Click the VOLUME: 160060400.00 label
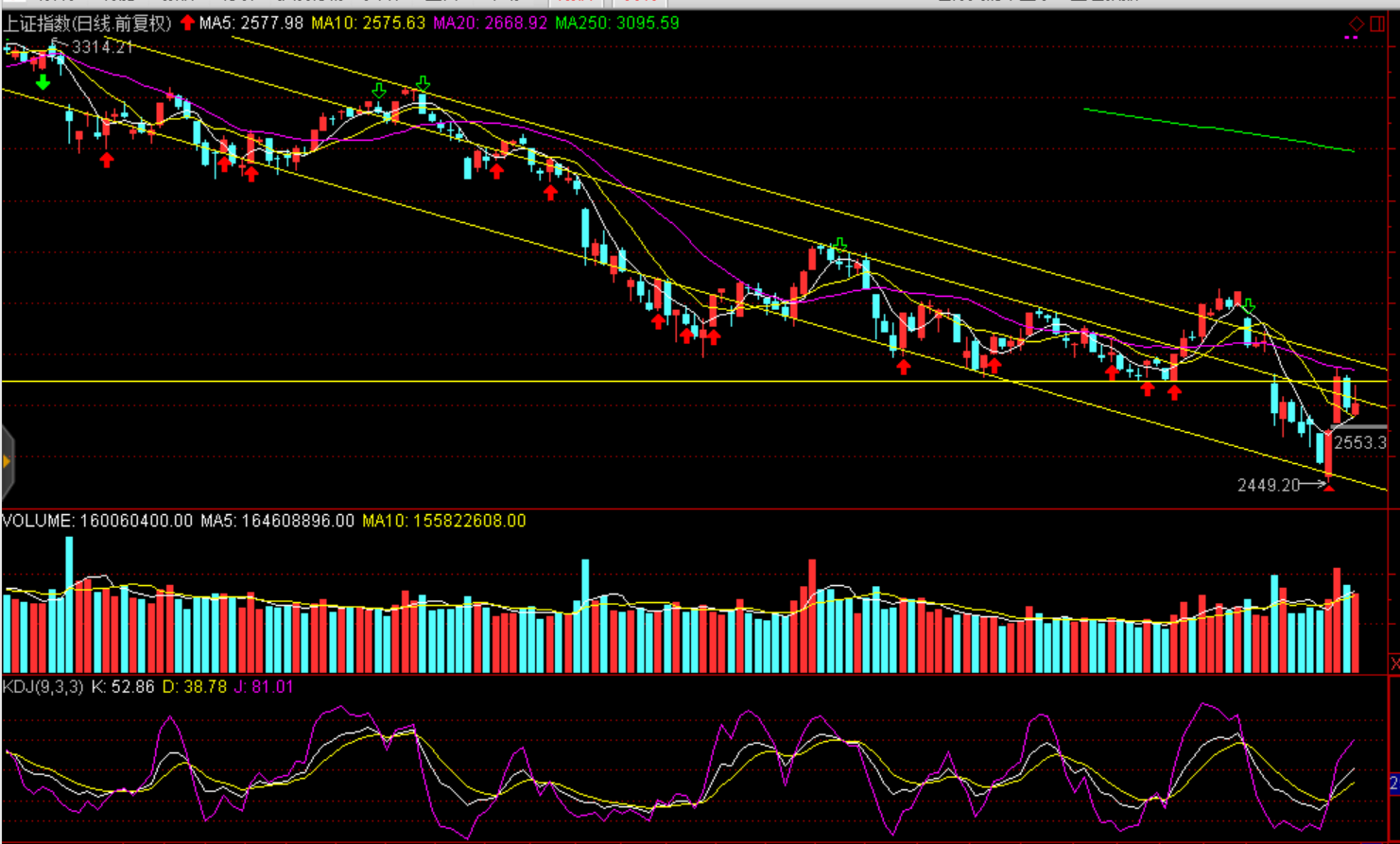 (96, 521)
